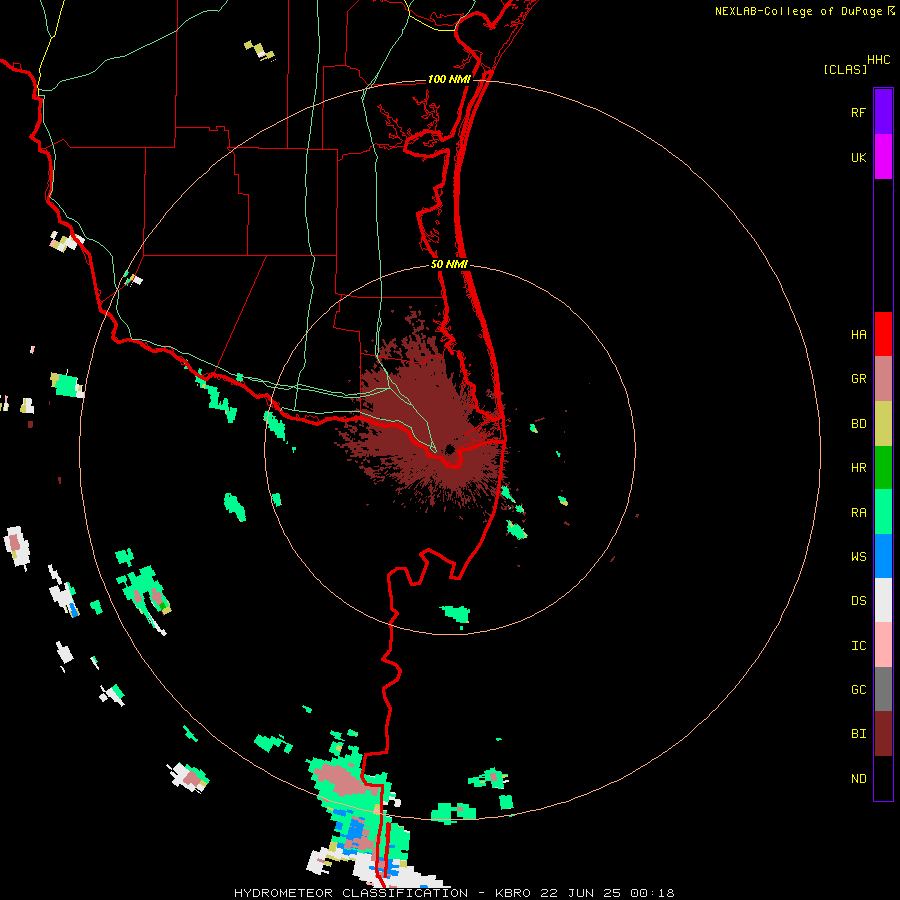Select the IC pink legend swatch
Image resolution: width=900 pixels, height=900 pixels.
(x=883, y=645)
